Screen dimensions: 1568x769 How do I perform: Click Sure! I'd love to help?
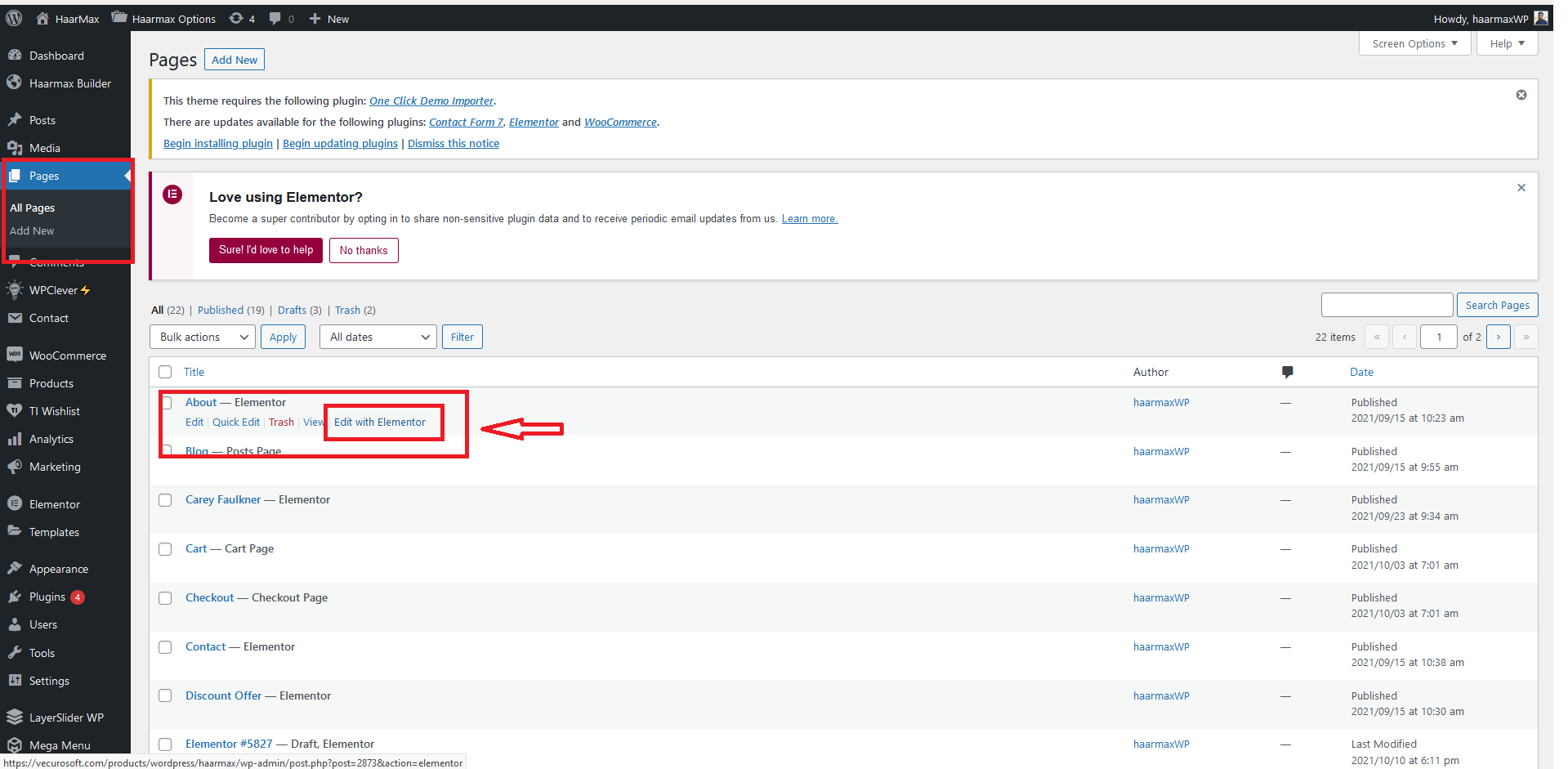(266, 250)
